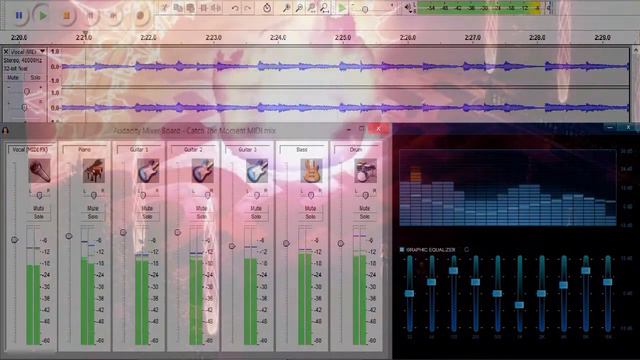Undo the last edit

pos(235,8)
